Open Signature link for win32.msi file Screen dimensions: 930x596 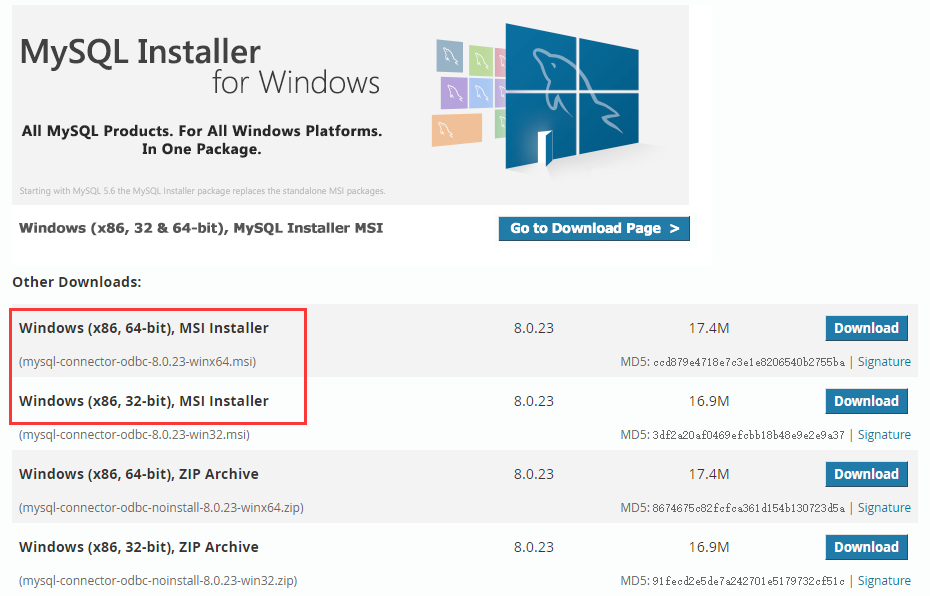coord(884,435)
